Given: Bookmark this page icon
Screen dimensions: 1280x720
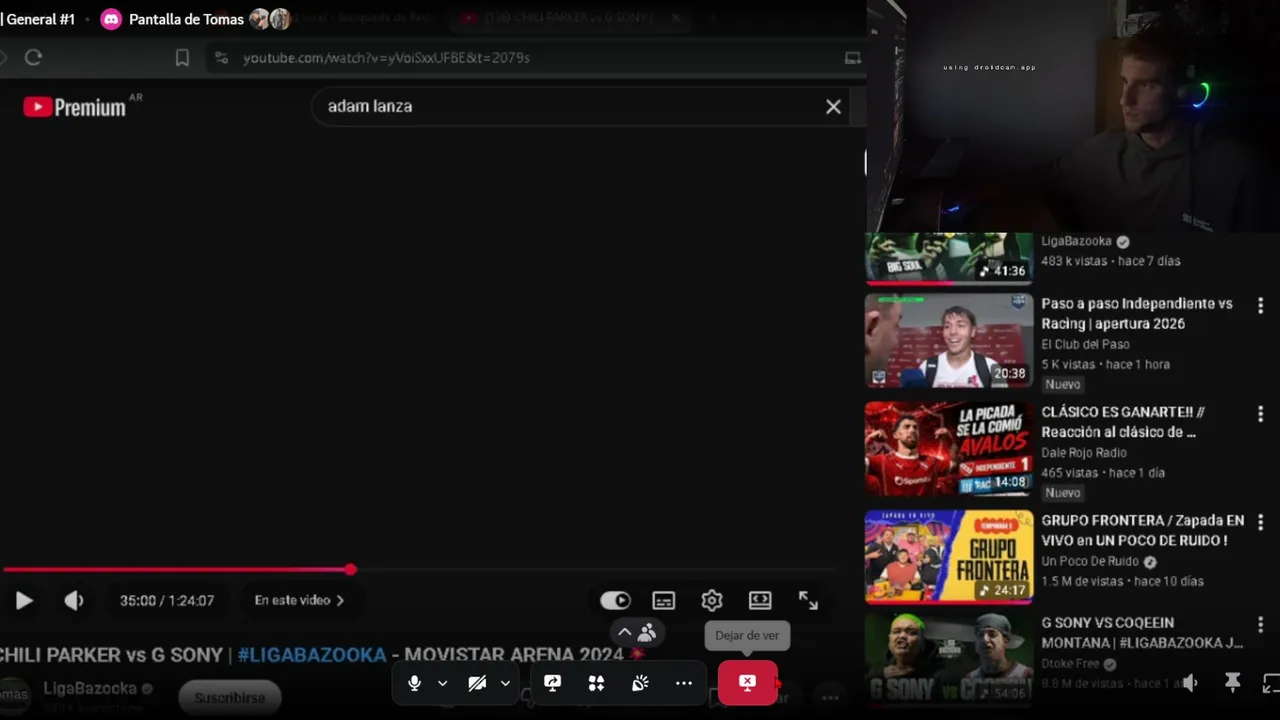Looking at the screenshot, I should [x=182, y=58].
